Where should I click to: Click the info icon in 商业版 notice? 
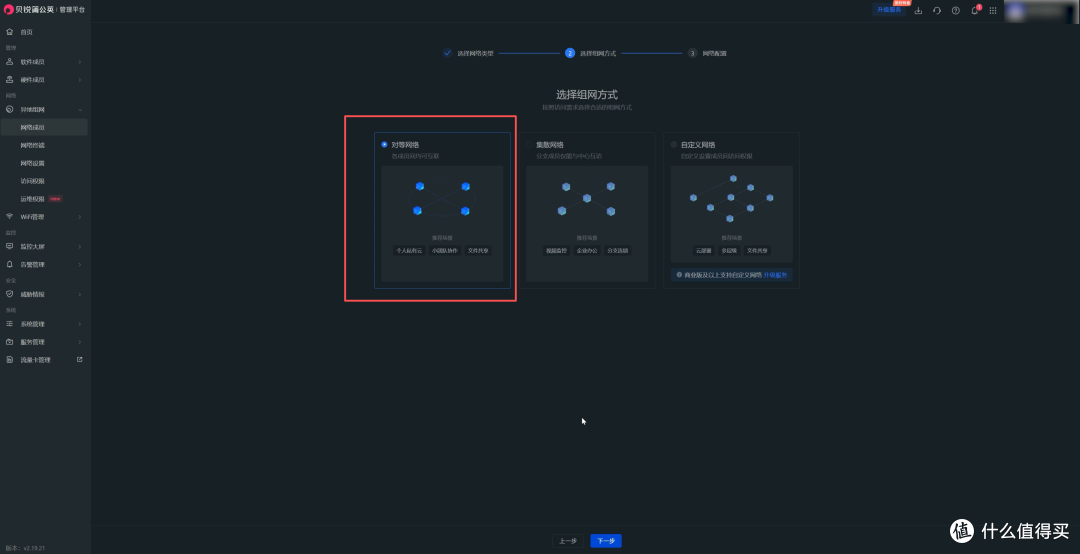[679, 275]
